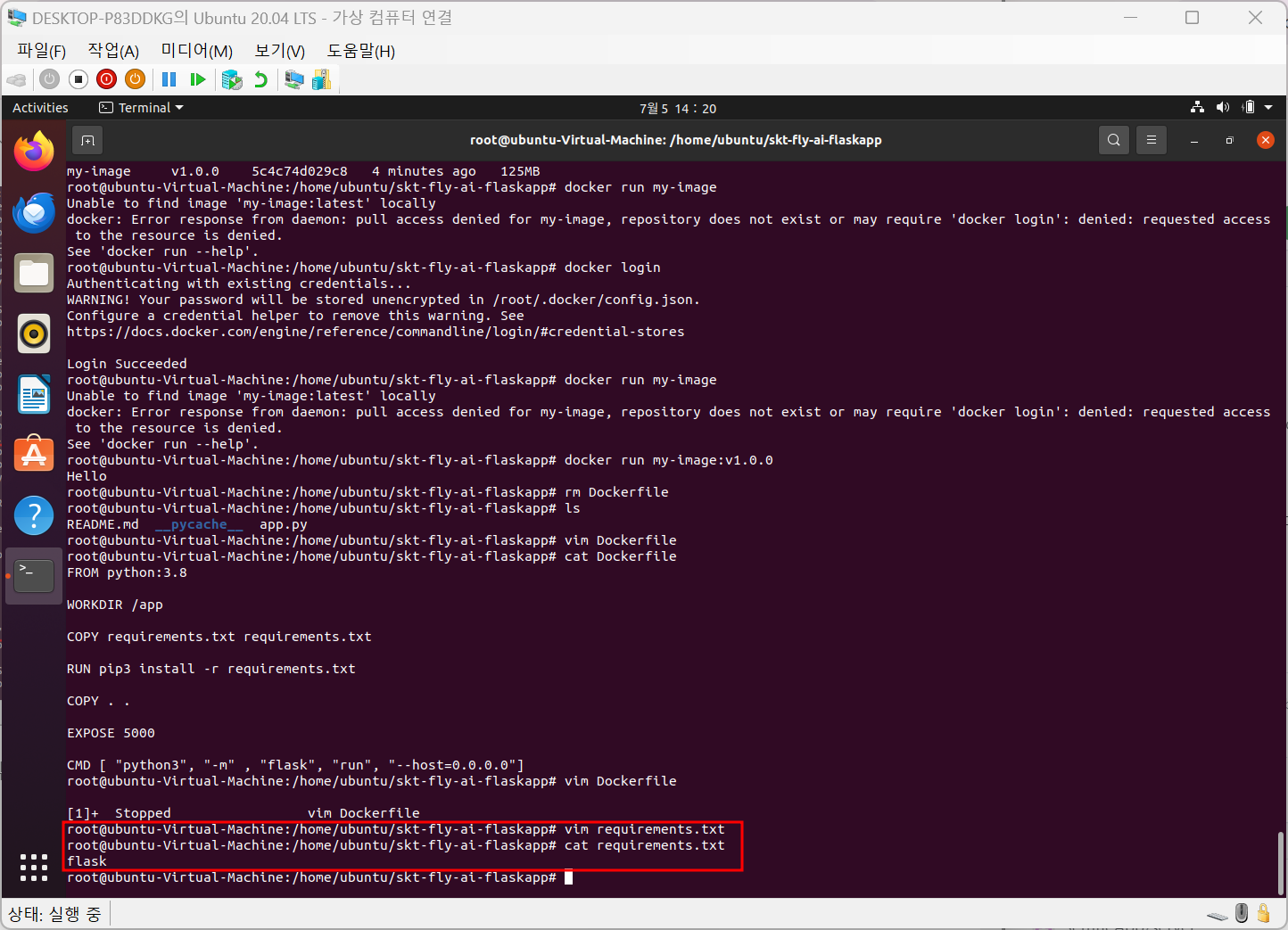1288x930 pixels.
Task: Save VM state with the orange power icon
Action: point(135,79)
